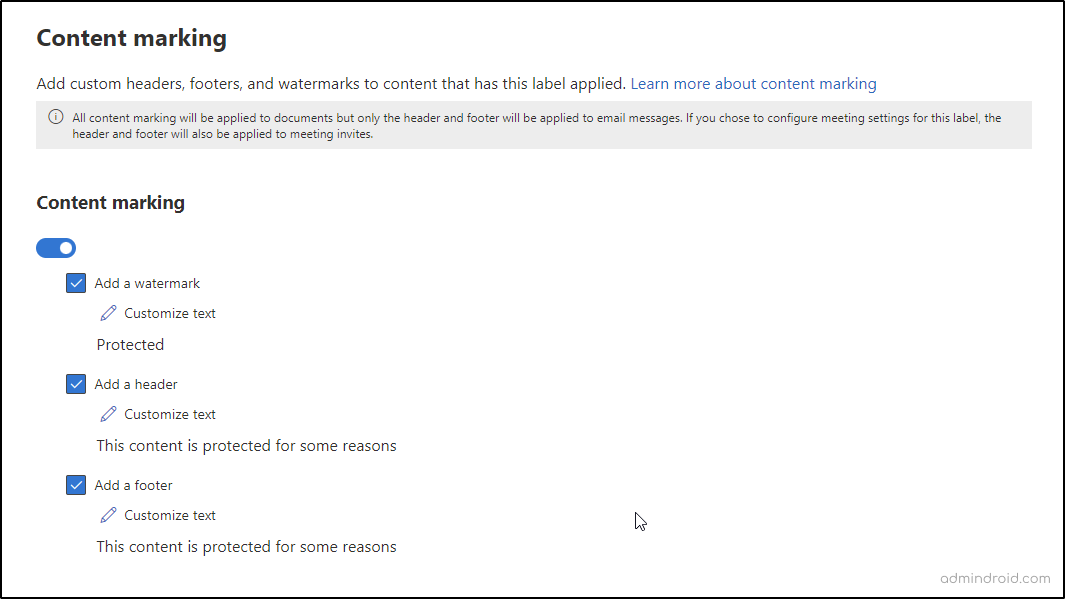Open Learn more about content marking
1065x599 pixels.
click(x=753, y=84)
